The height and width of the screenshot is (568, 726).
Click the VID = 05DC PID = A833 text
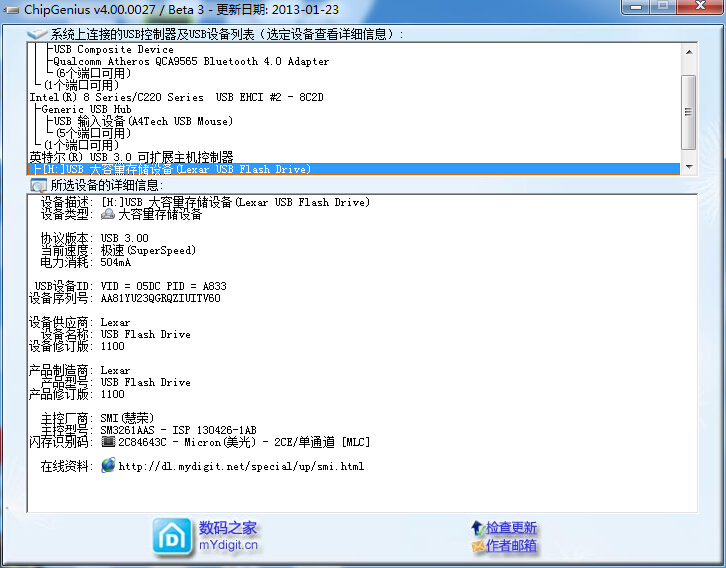[x=163, y=286]
